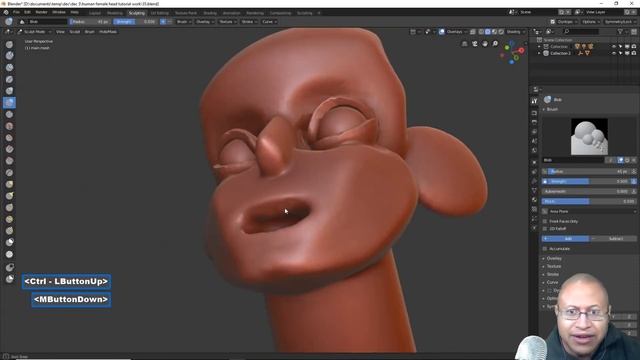Select the Mask brush tool
The width and height of the screenshot is (640, 360).
point(9,242)
